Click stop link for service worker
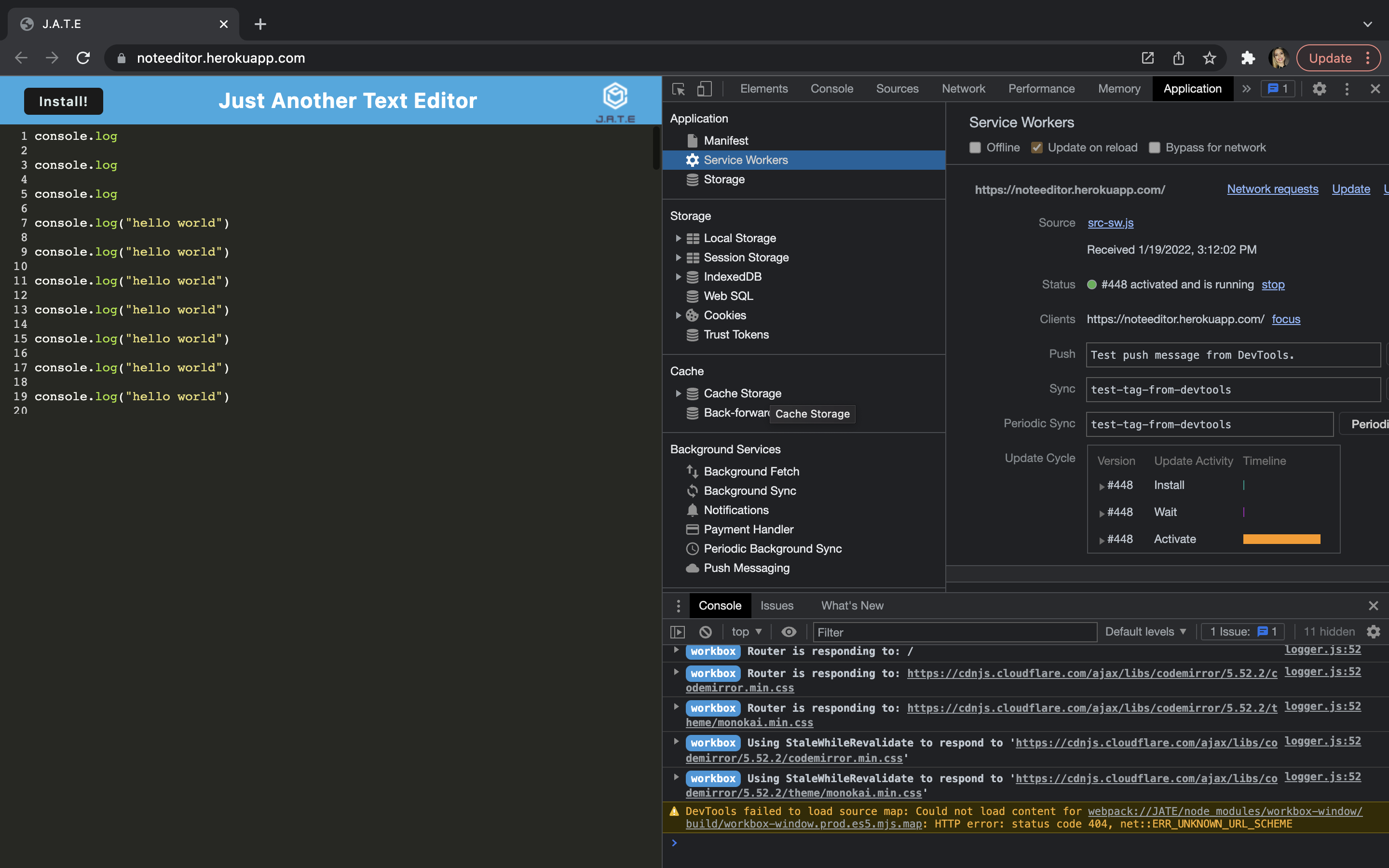Image resolution: width=1389 pixels, height=868 pixels. point(1272,285)
